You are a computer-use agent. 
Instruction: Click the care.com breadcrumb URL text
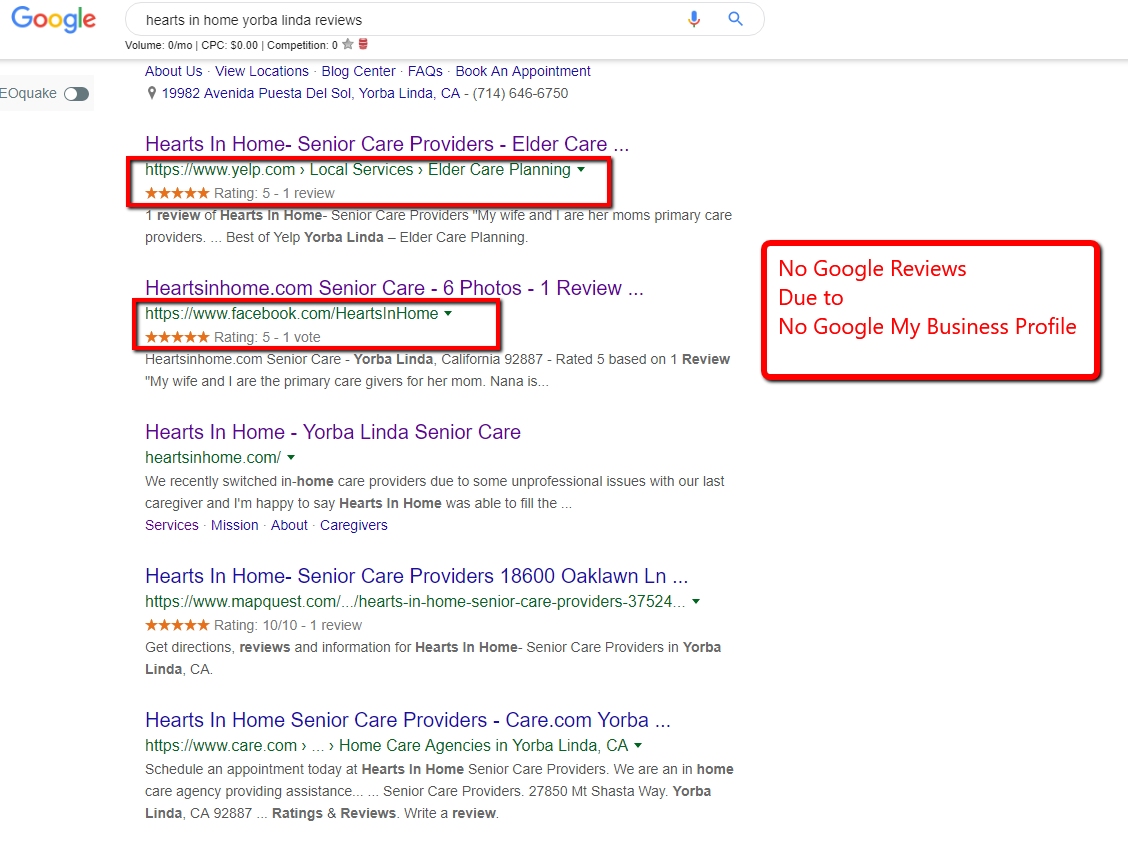pos(386,746)
